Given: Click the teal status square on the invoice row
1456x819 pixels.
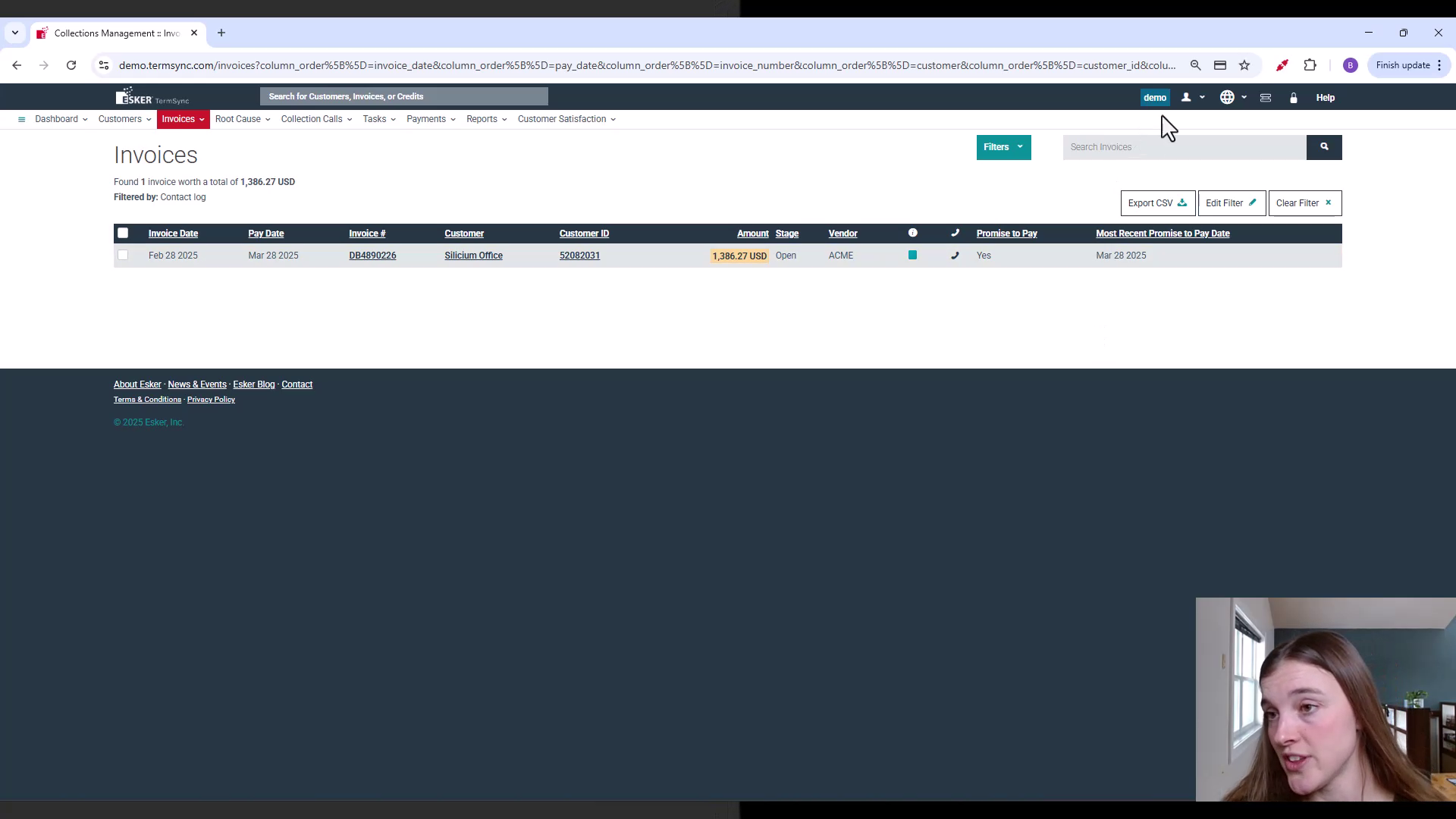Looking at the screenshot, I should 912,256.
